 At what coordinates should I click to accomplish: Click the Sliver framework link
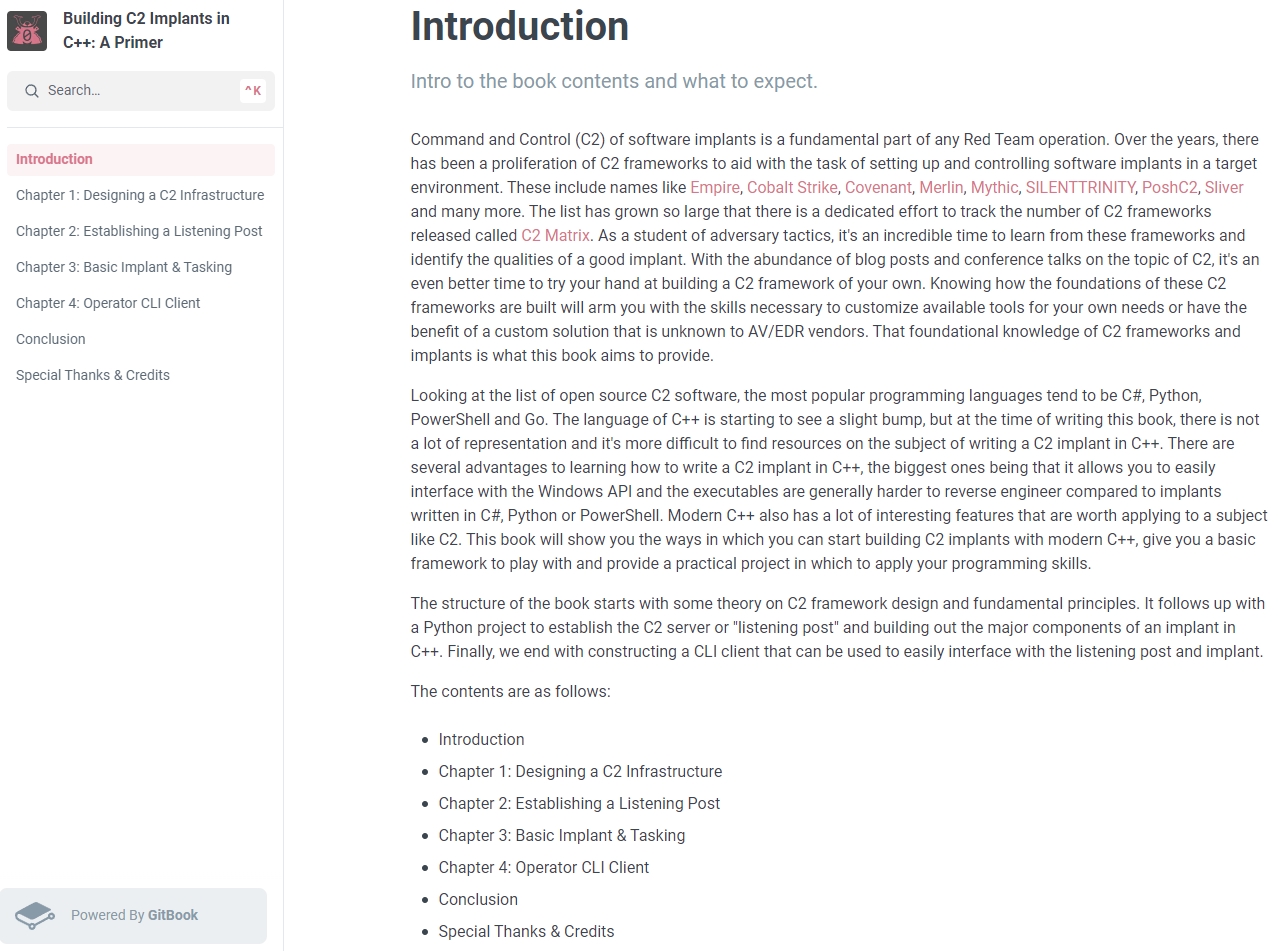[x=1224, y=187]
